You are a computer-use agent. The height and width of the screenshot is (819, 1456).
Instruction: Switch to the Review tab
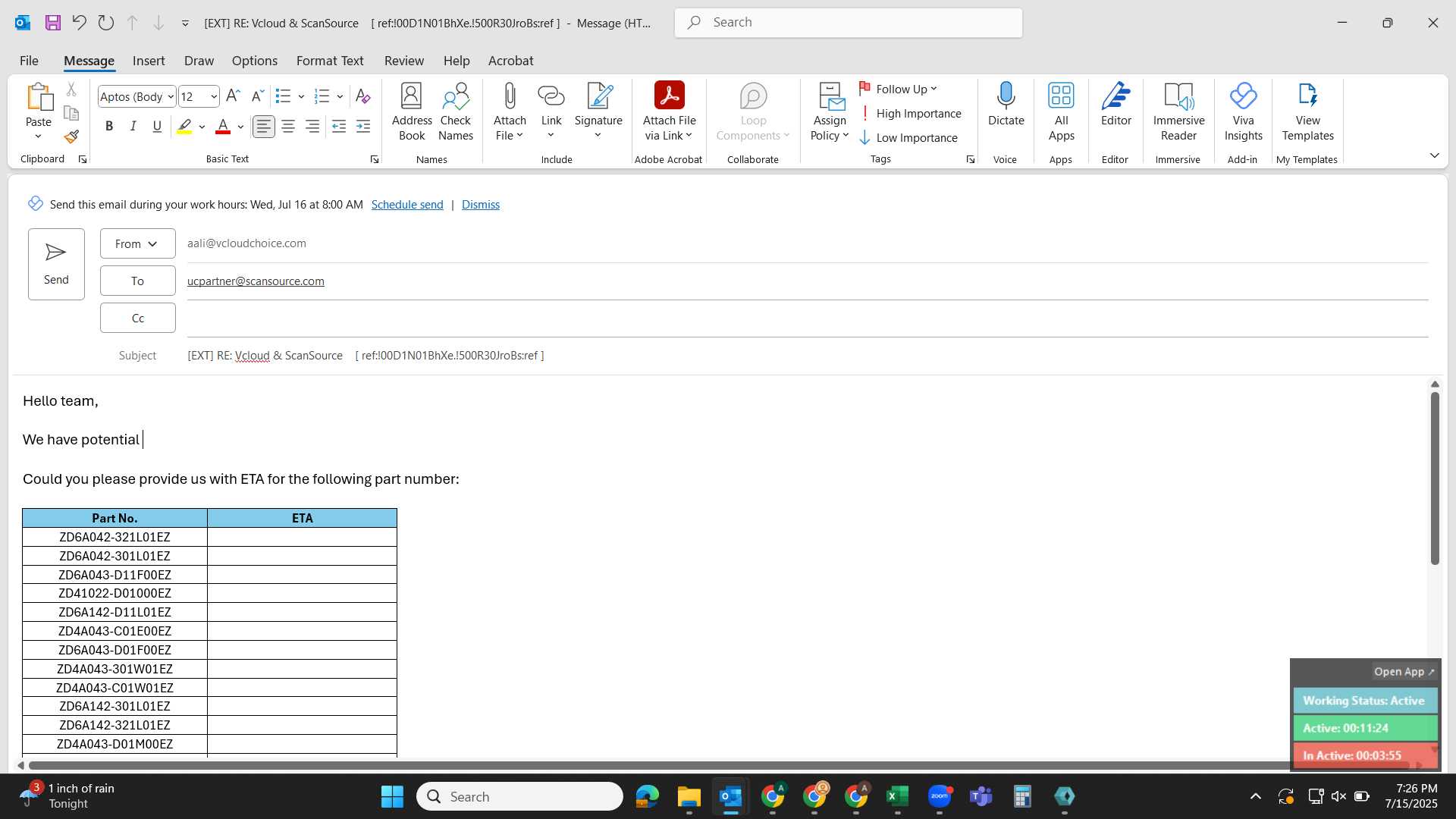point(403,61)
